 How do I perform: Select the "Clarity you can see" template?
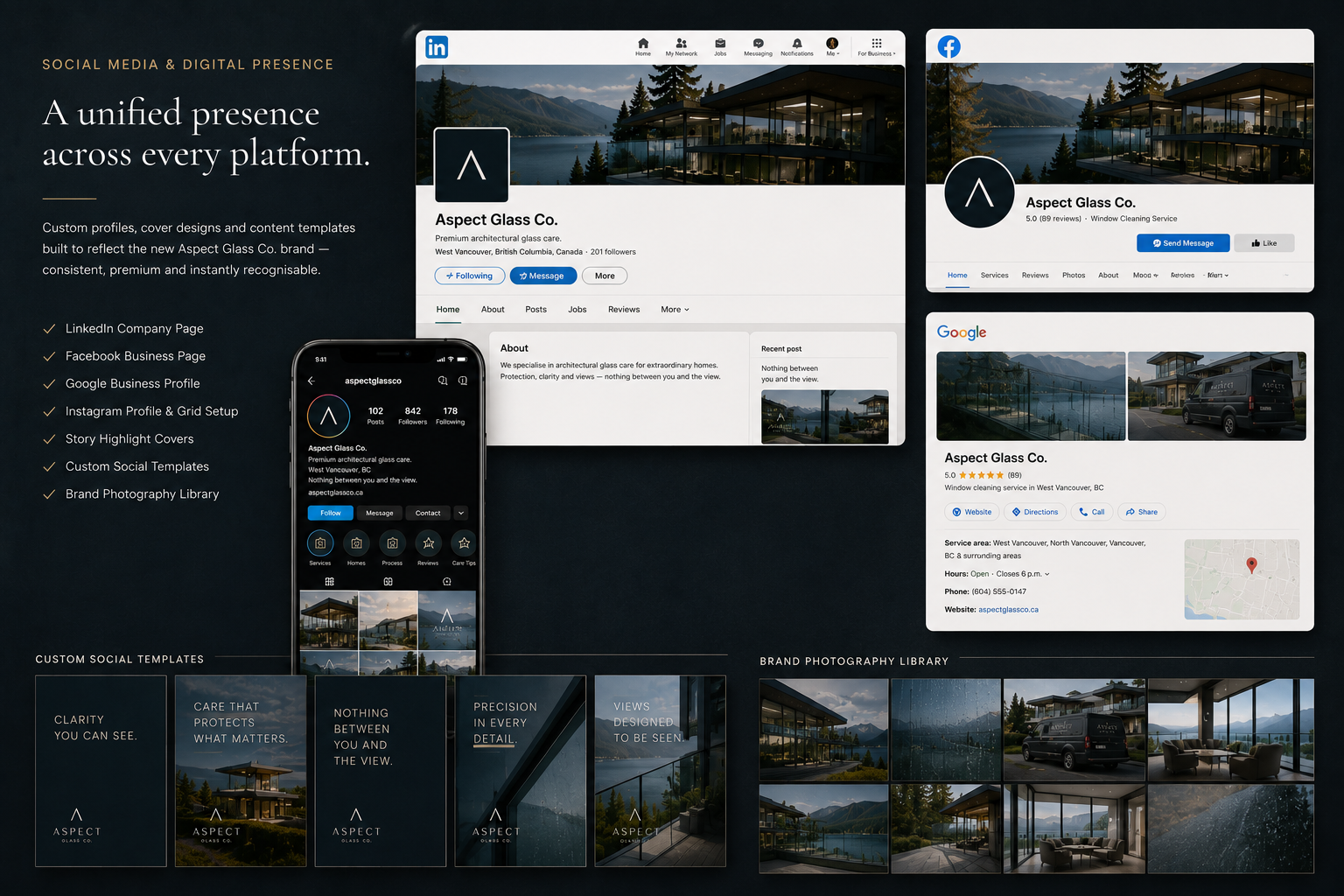pos(101,771)
